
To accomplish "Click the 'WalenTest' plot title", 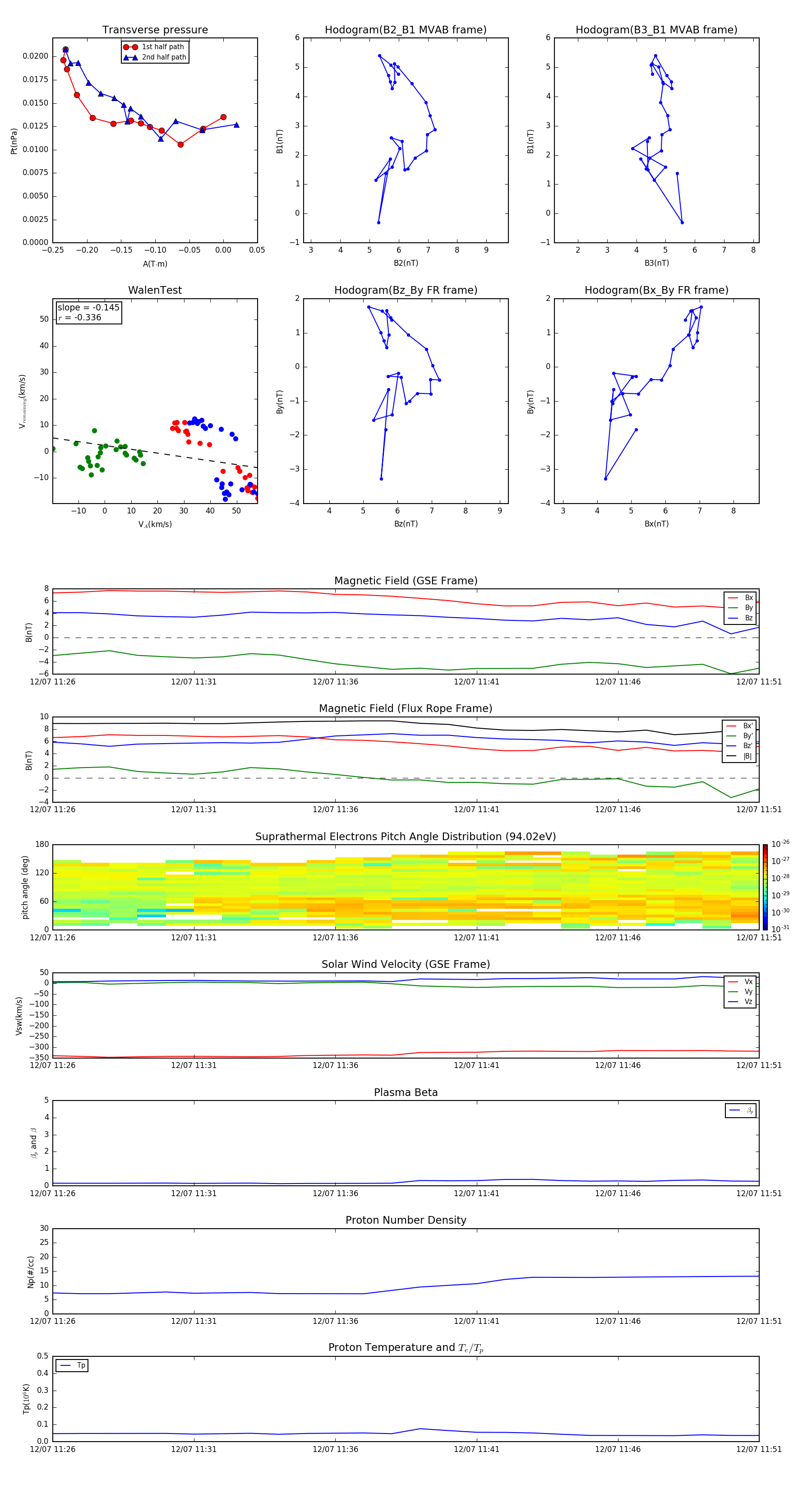I will point(155,290).
